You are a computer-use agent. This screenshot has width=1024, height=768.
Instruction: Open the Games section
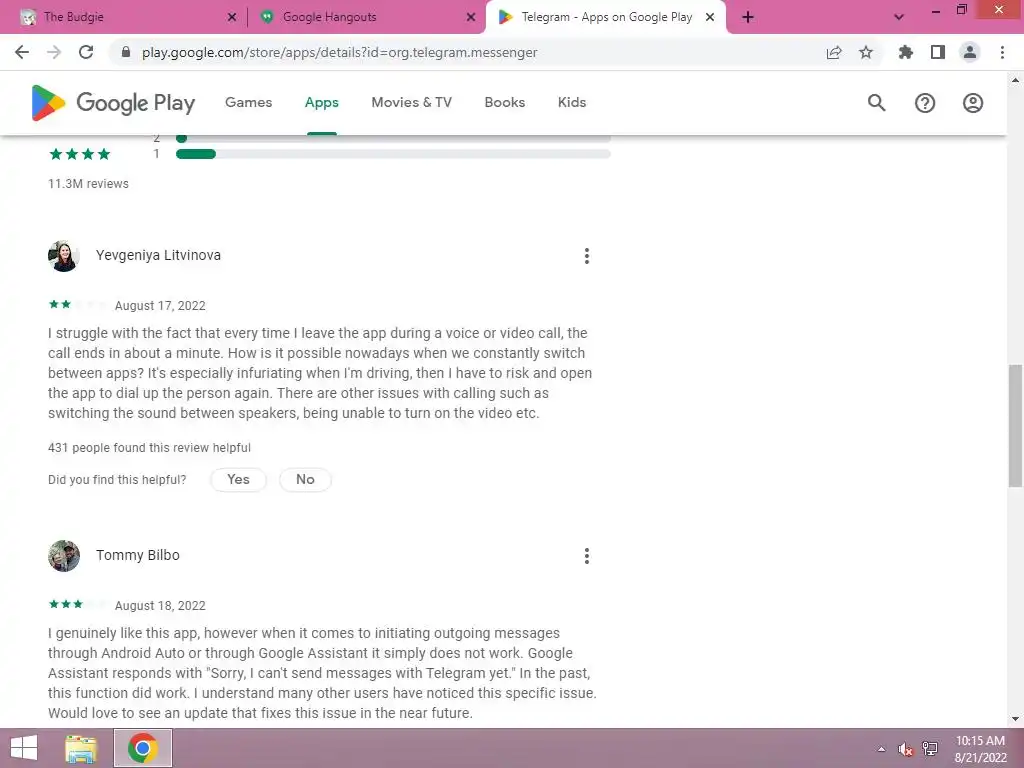coord(249,103)
